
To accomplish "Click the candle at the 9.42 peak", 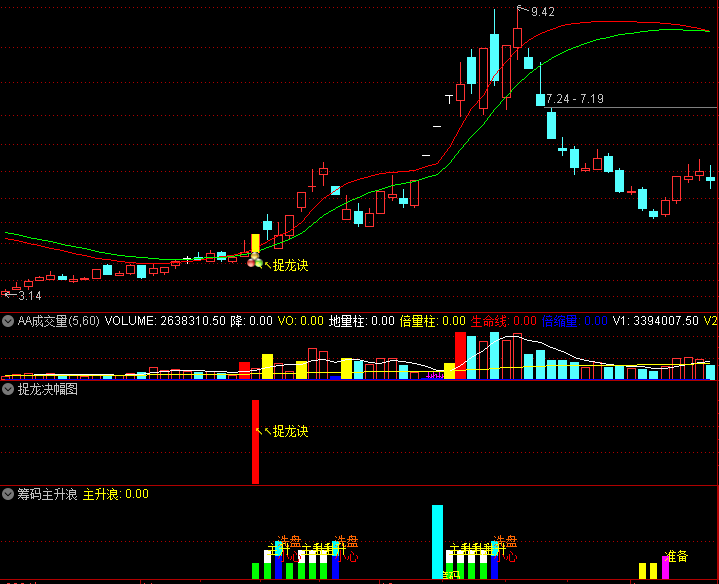I will click(x=518, y=38).
